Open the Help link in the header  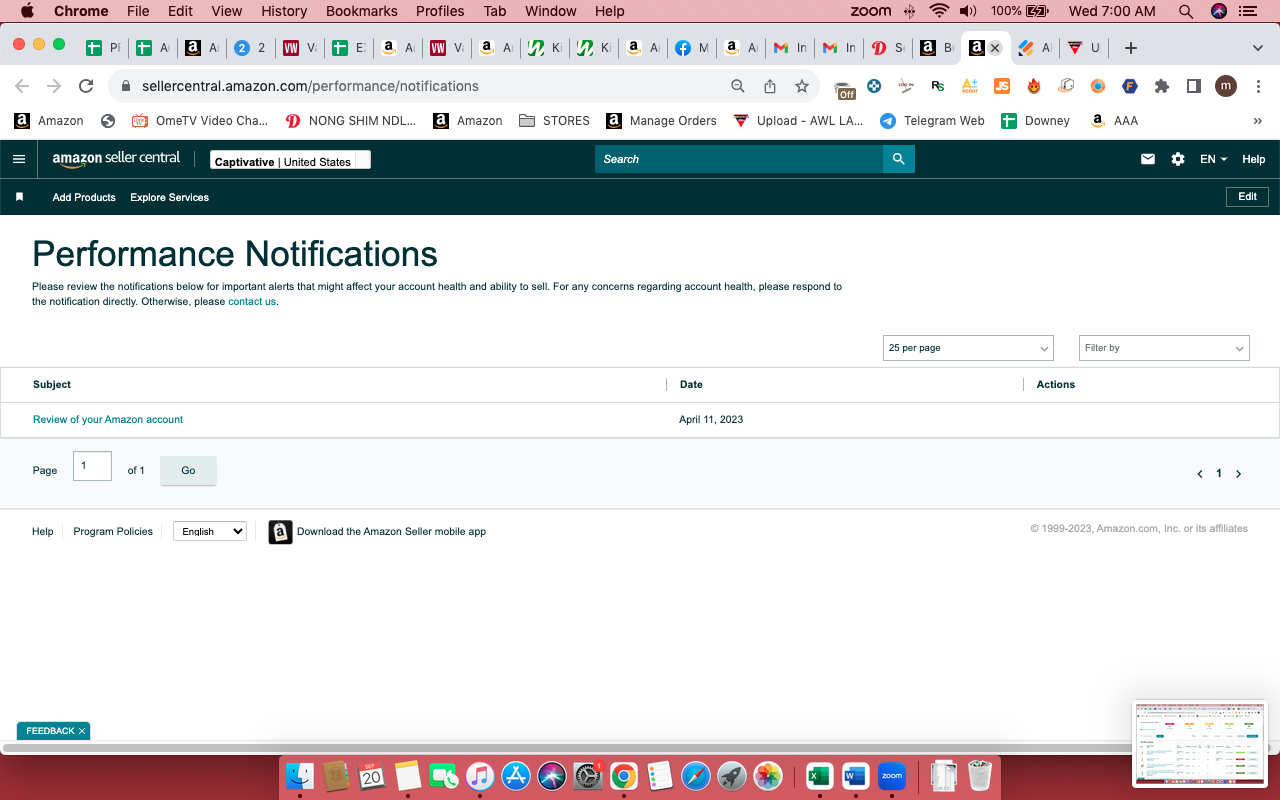(1254, 159)
